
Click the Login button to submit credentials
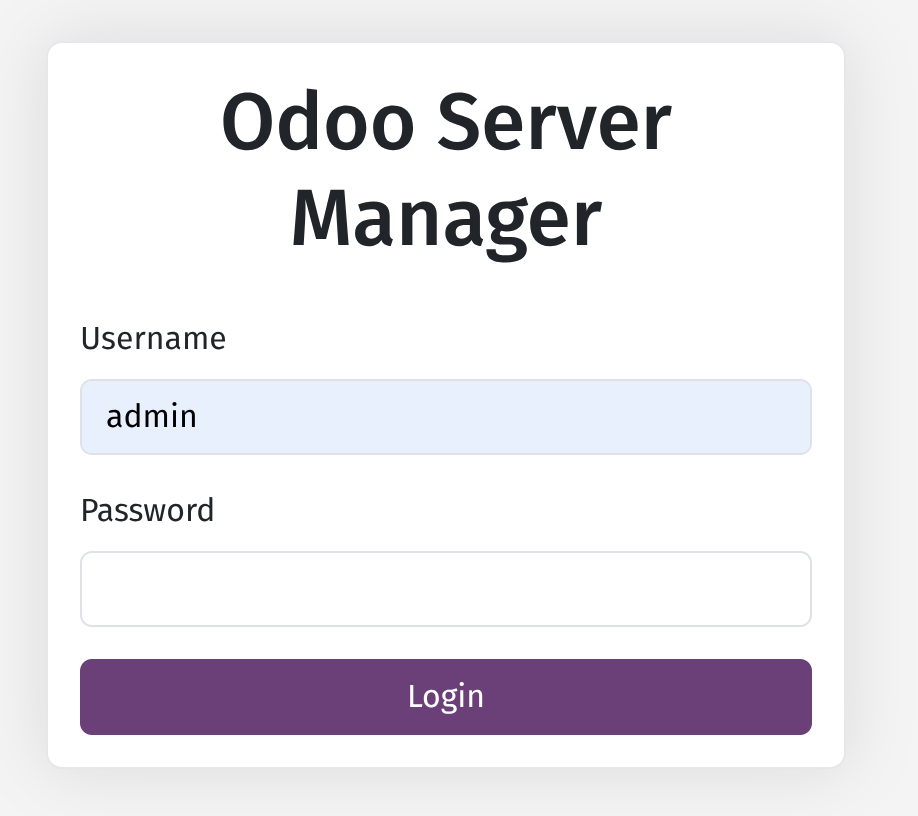pos(446,697)
